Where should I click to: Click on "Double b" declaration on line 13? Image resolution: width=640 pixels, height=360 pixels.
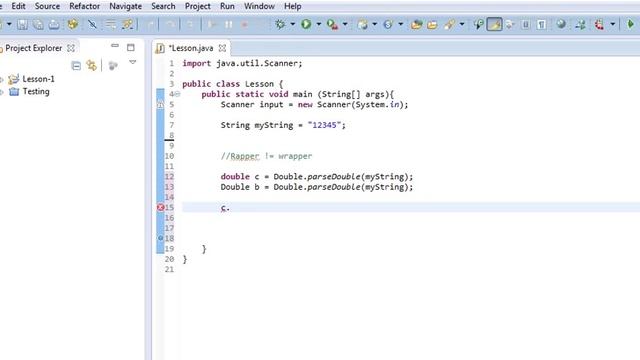240,187
